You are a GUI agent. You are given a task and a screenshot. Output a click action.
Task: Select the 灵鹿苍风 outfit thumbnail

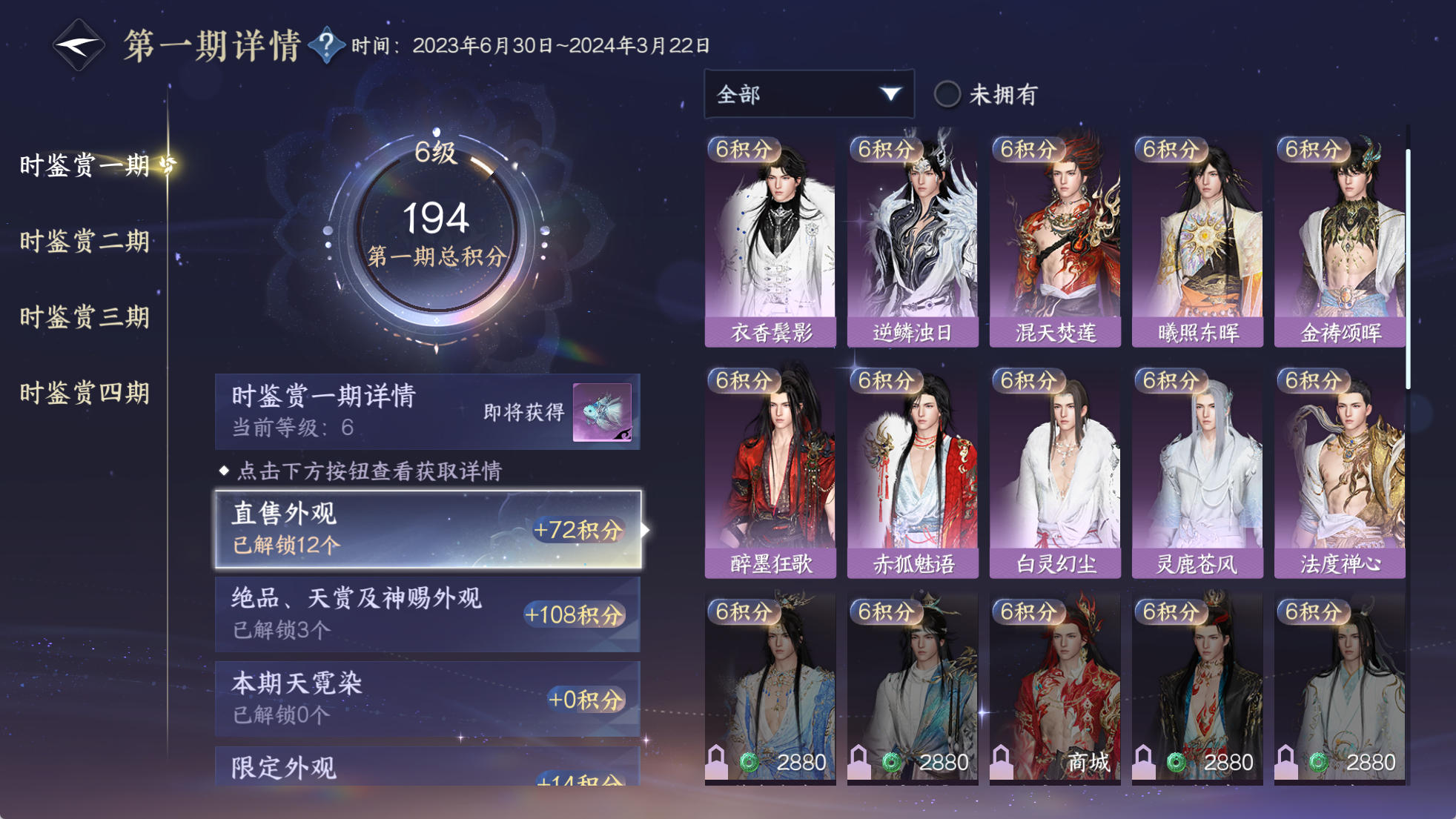[1197, 472]
